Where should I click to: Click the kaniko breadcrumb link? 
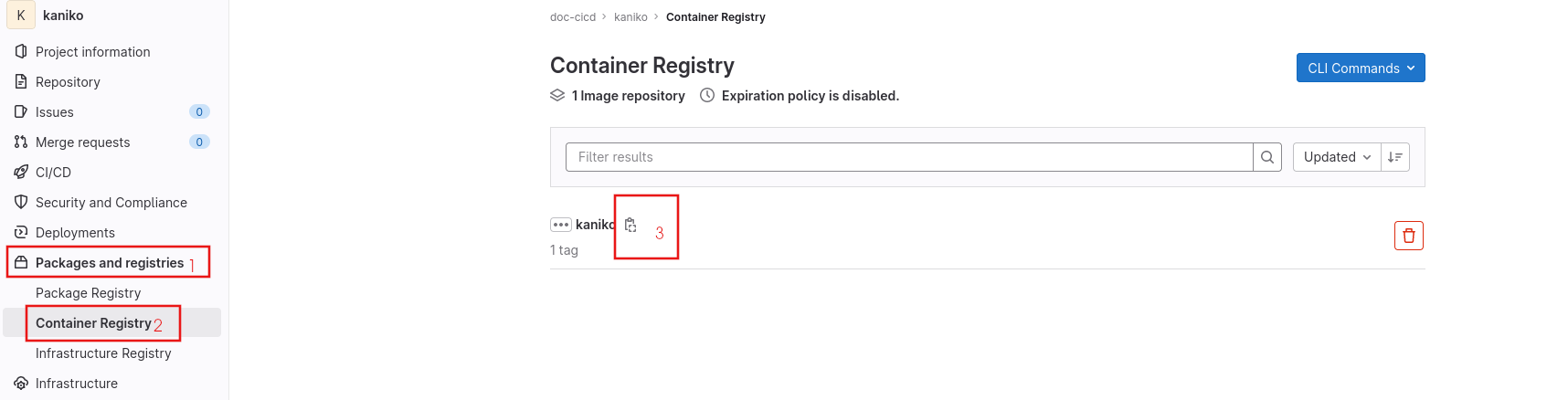pos(630,17)
